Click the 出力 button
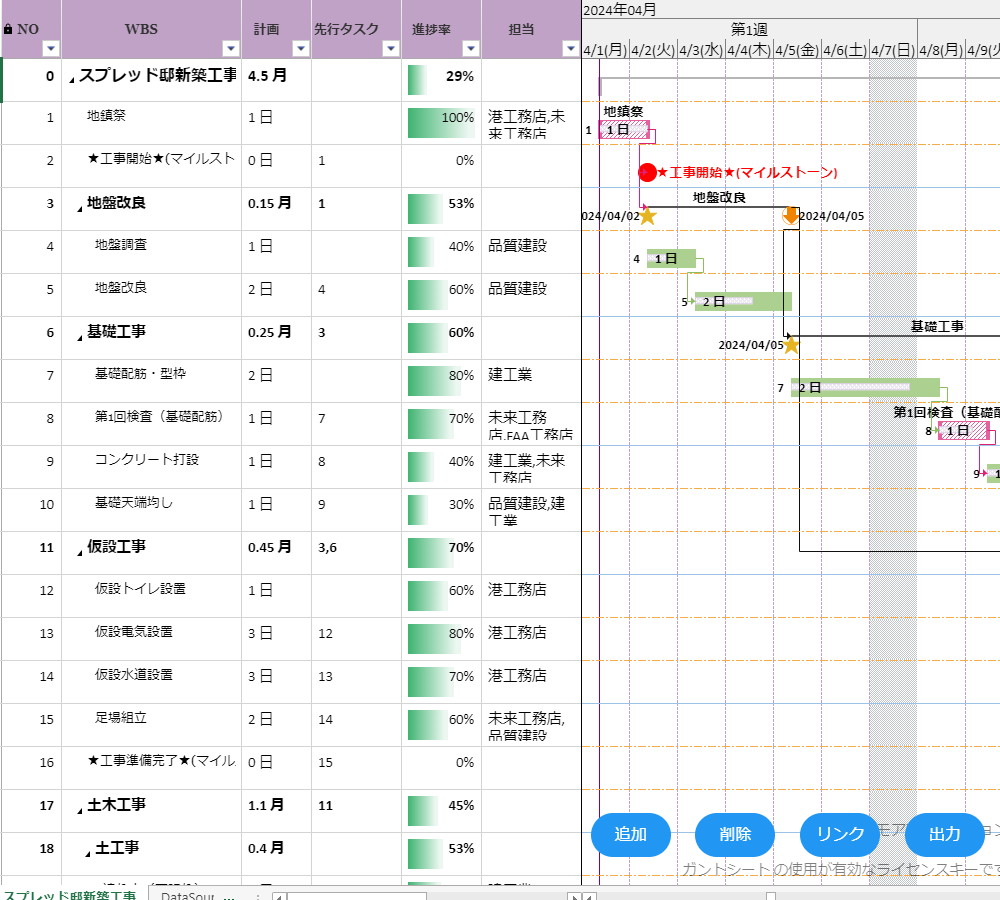The image size is (1000, 900). pos(945,834)
